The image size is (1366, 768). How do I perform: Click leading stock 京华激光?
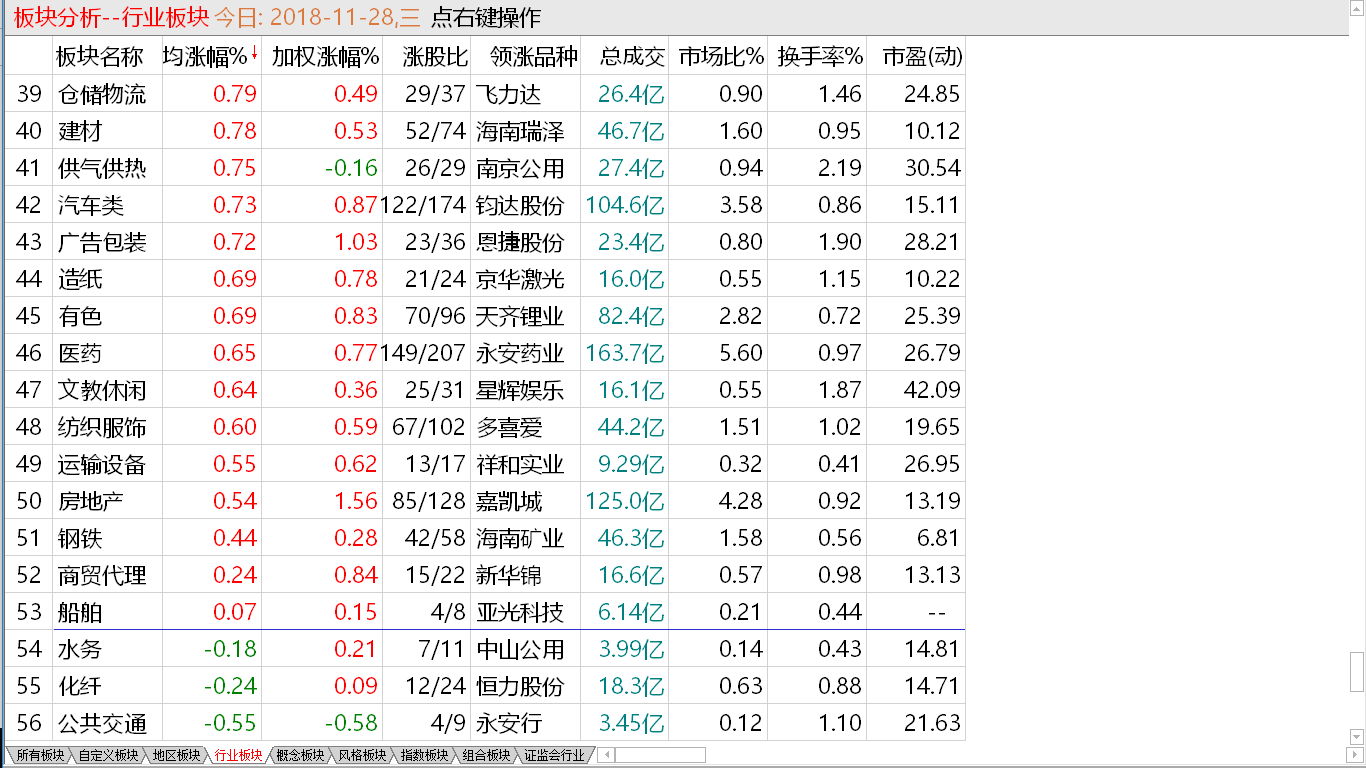tap(520, 279)
